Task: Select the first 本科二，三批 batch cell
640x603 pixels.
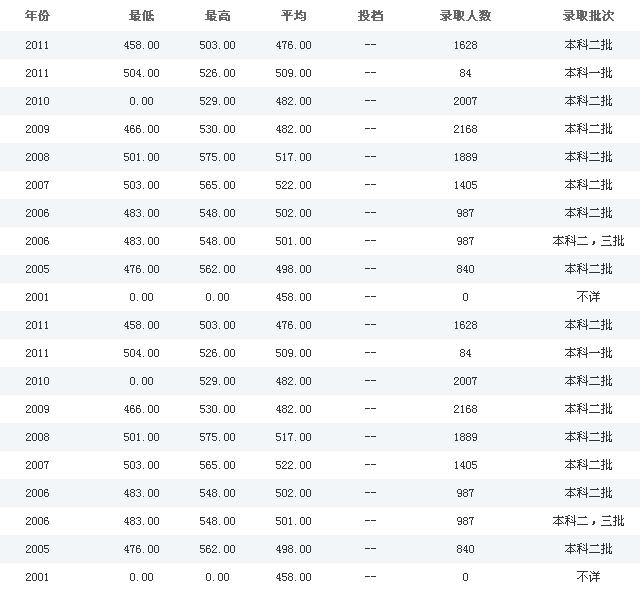Action: tap(588, 241)
